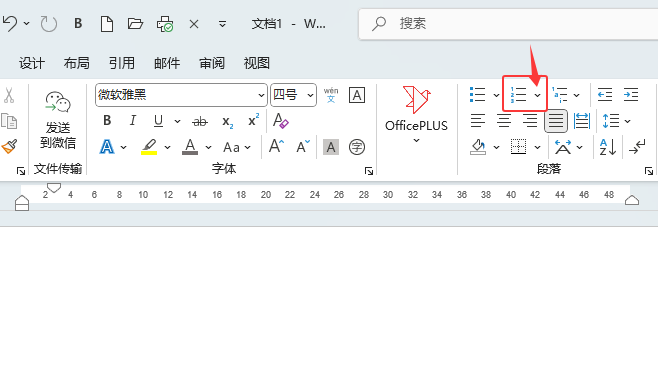Click the wén phonetic guide icon
Image resolution: width=658 pixels, height=368 pixels.
pyautogui.click(x=331, y=95)
